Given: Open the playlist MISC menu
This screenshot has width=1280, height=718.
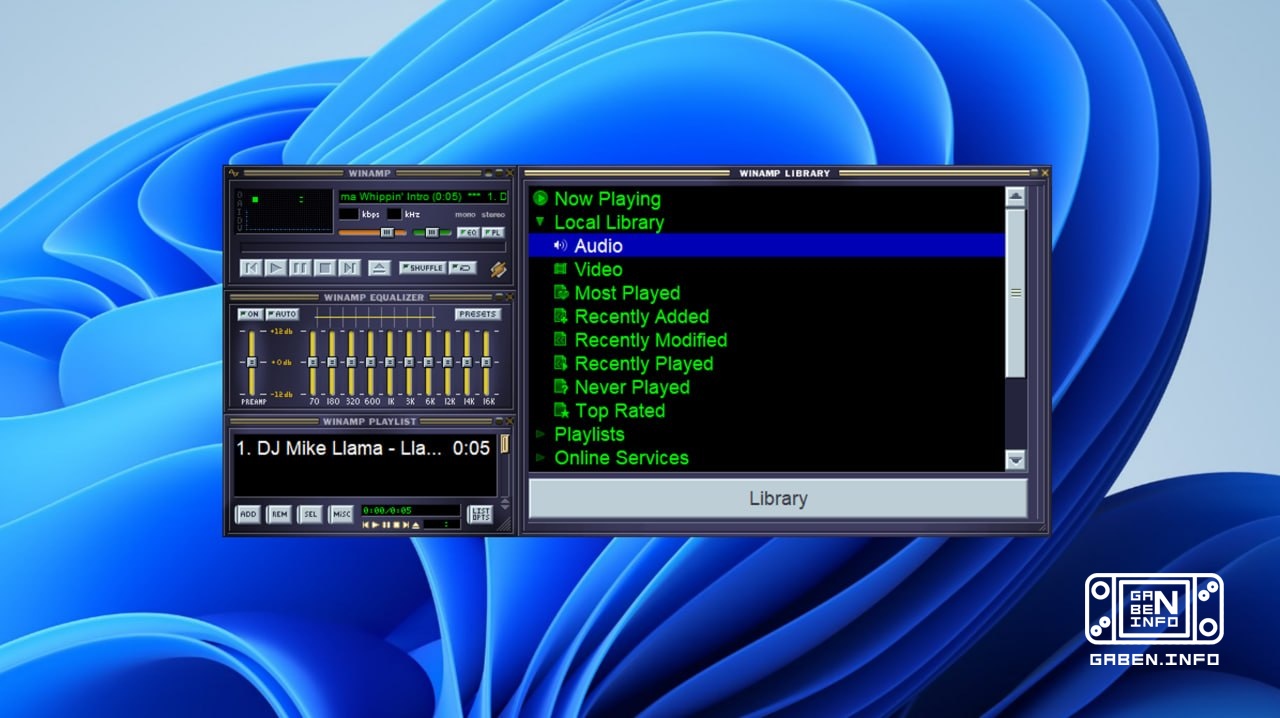Looking at the screenshot, I should [x=341, y=514].
